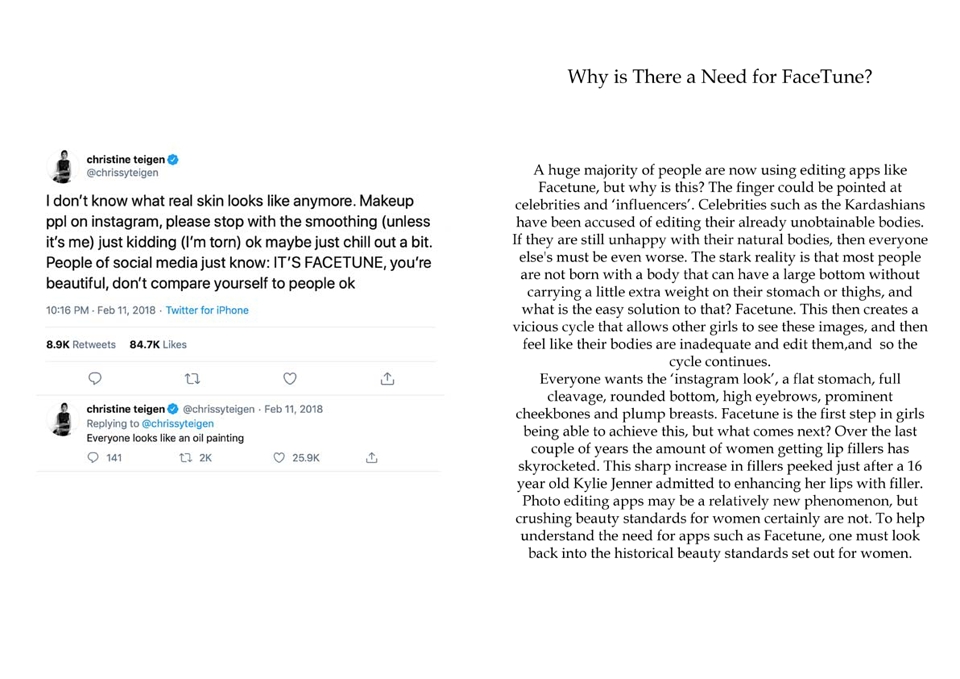Click the 'christine teigen' name on main tweet
This screenshot has width=960, height=679.
(126, 159)
